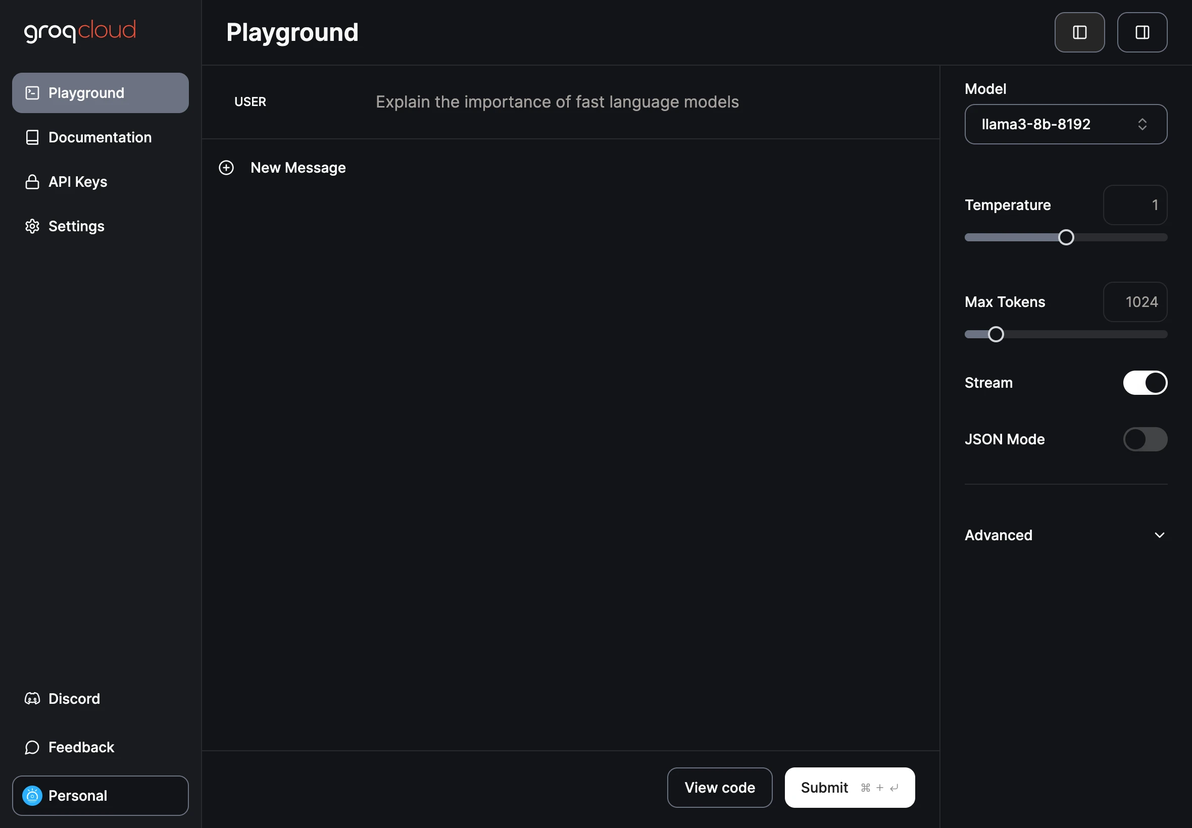
Task: Toggle the left sidebar panel icon
Action: pos(1079,32)
